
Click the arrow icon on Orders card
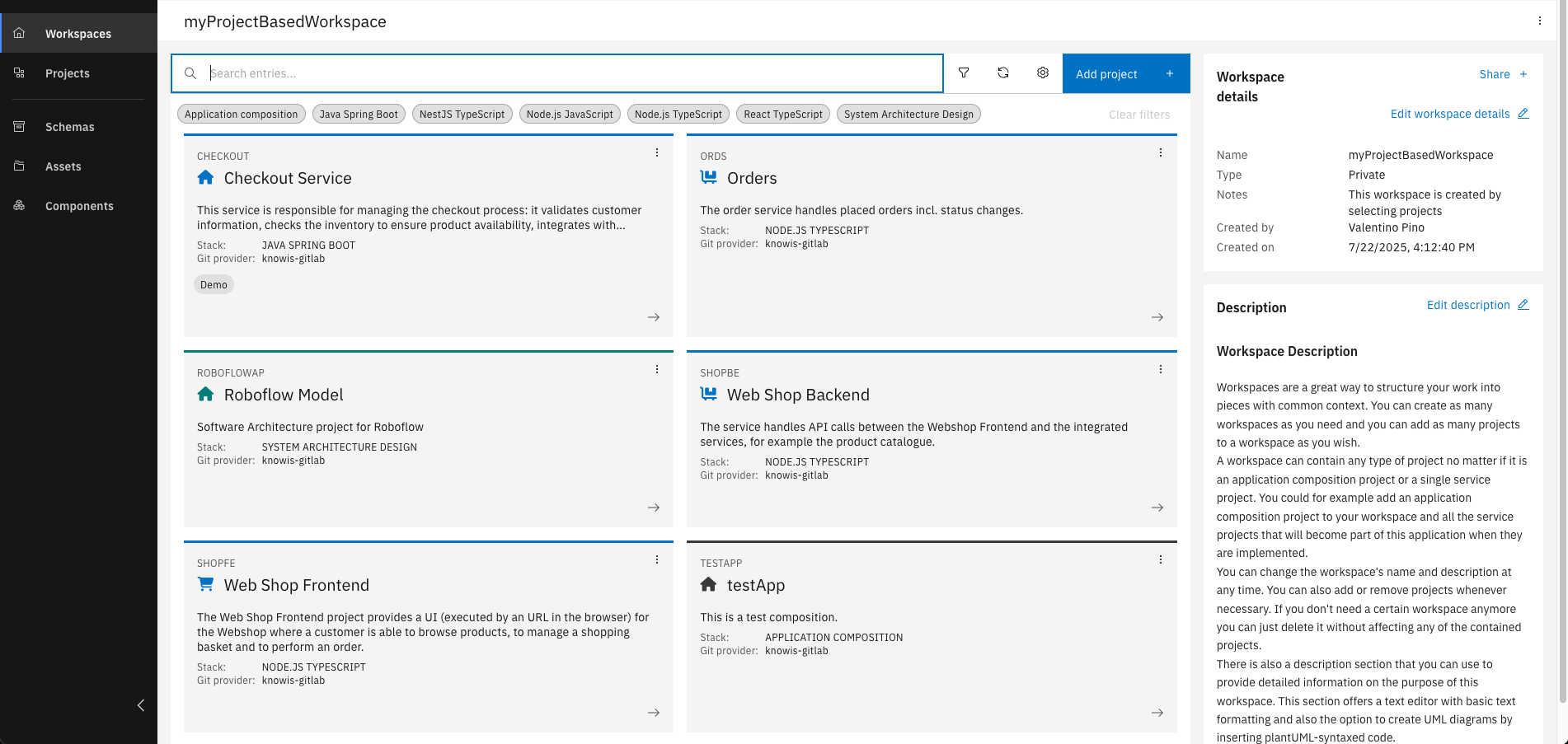pos(1157,317)
